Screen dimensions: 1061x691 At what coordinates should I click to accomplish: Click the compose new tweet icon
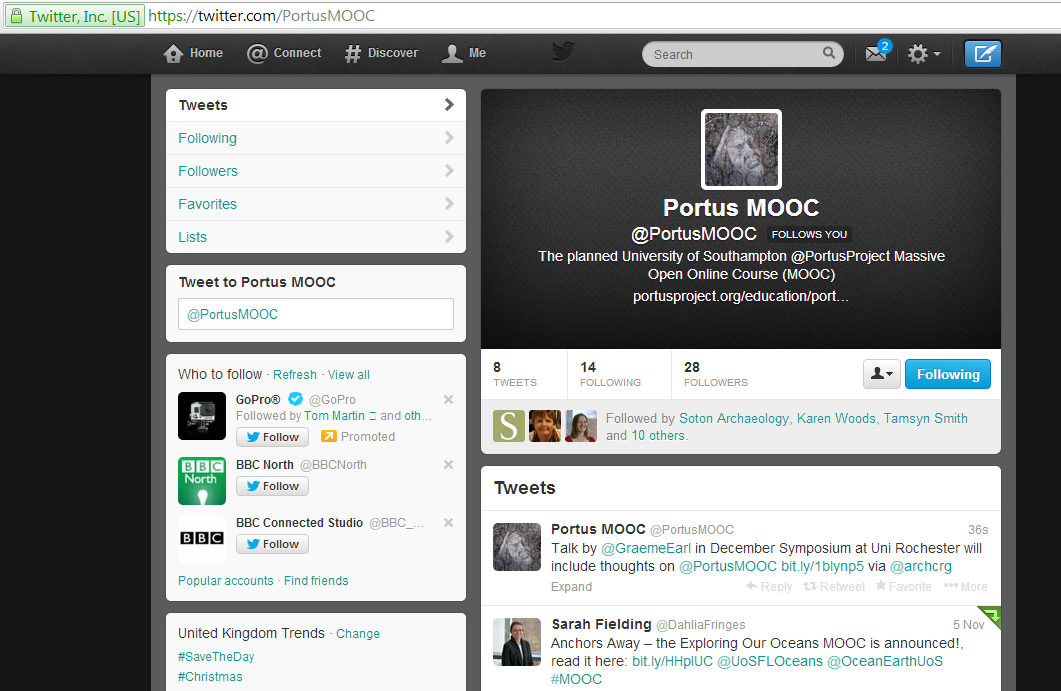coord(982,54)
